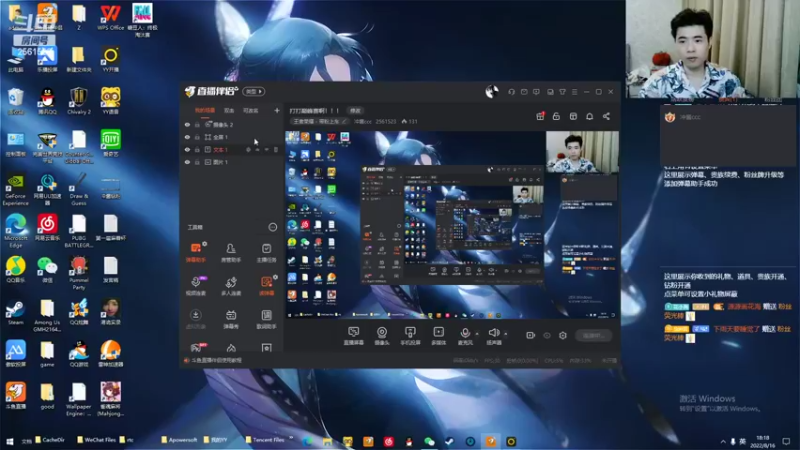Select the 摄像头 2 layer row
800x450 pixels.
(x=232, y=124)
